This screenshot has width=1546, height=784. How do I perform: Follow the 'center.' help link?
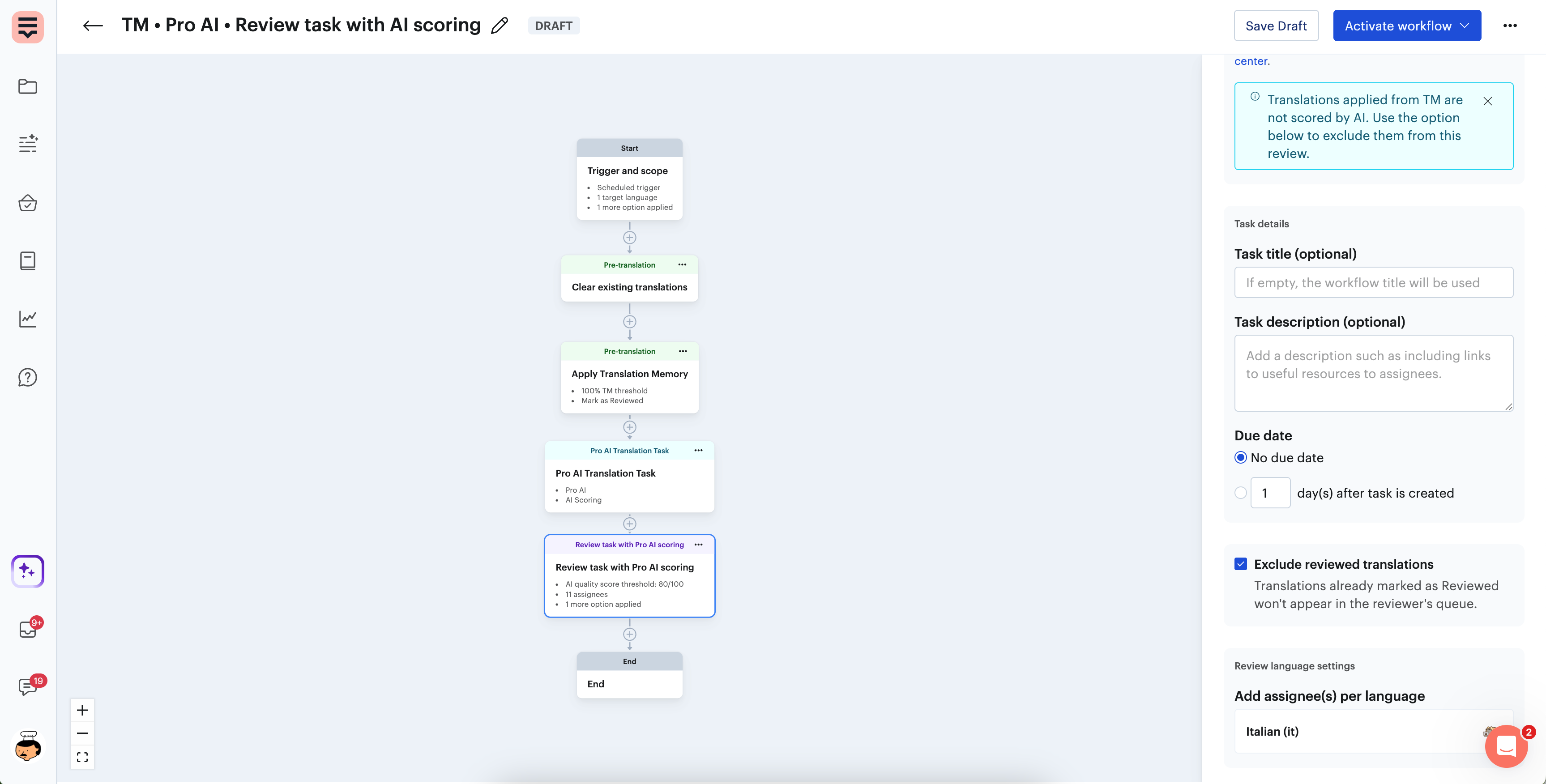1251,61
